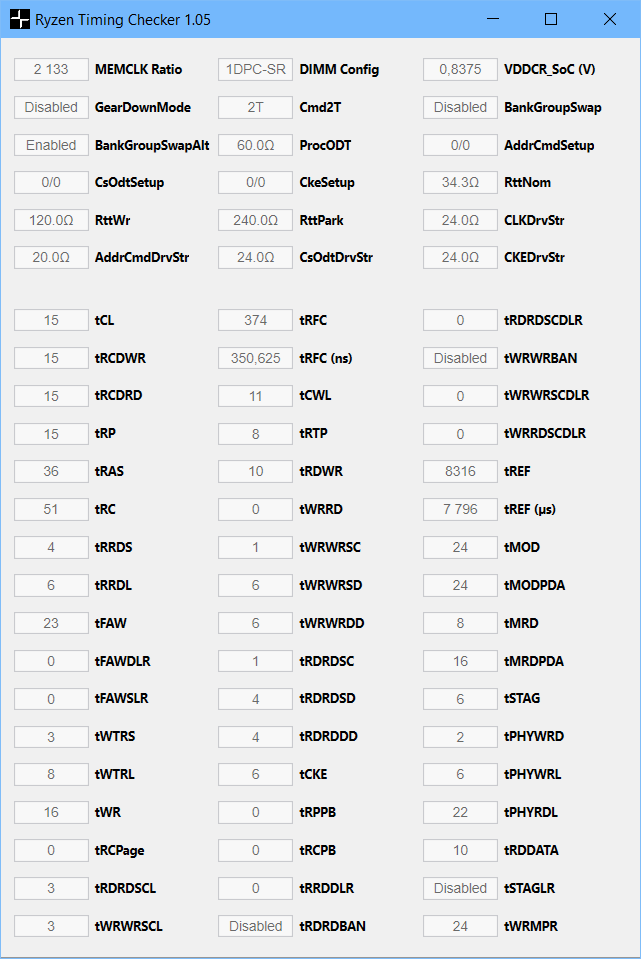Click the tREF value field

click(x=460, y=471)
